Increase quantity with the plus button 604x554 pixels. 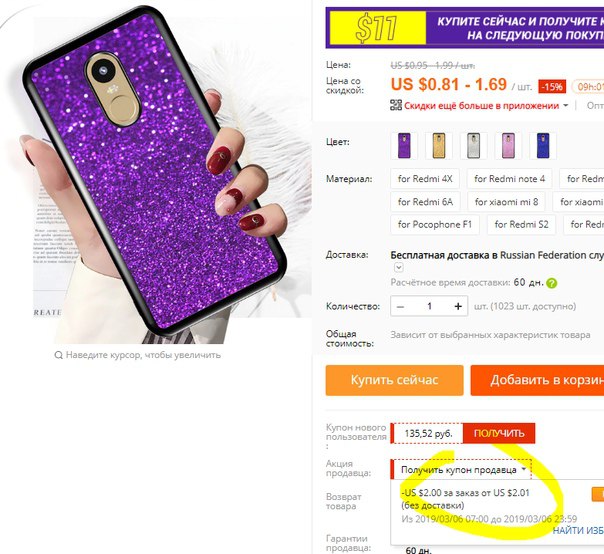[x=458, y=306]
